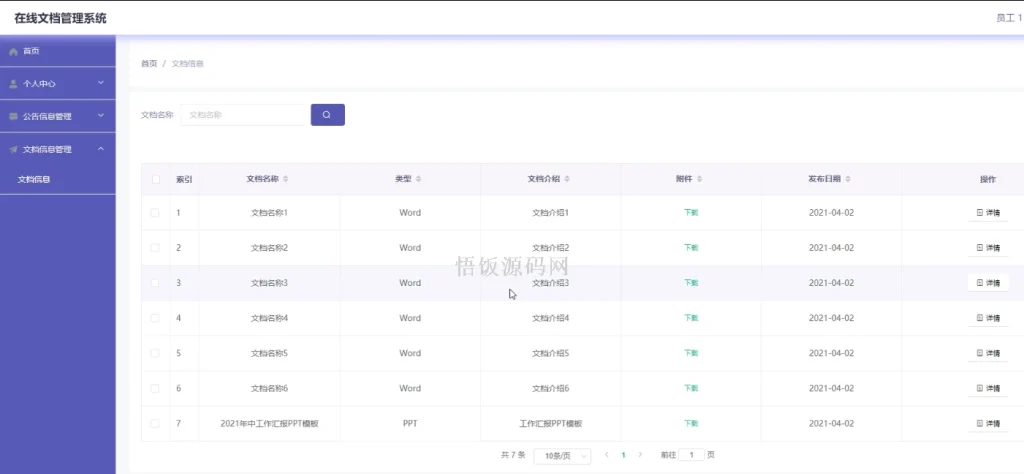Open the 10条/页 page size dropdown
Image resolution: width=1024 pixels, height=474 pixels.
(562, 456)
